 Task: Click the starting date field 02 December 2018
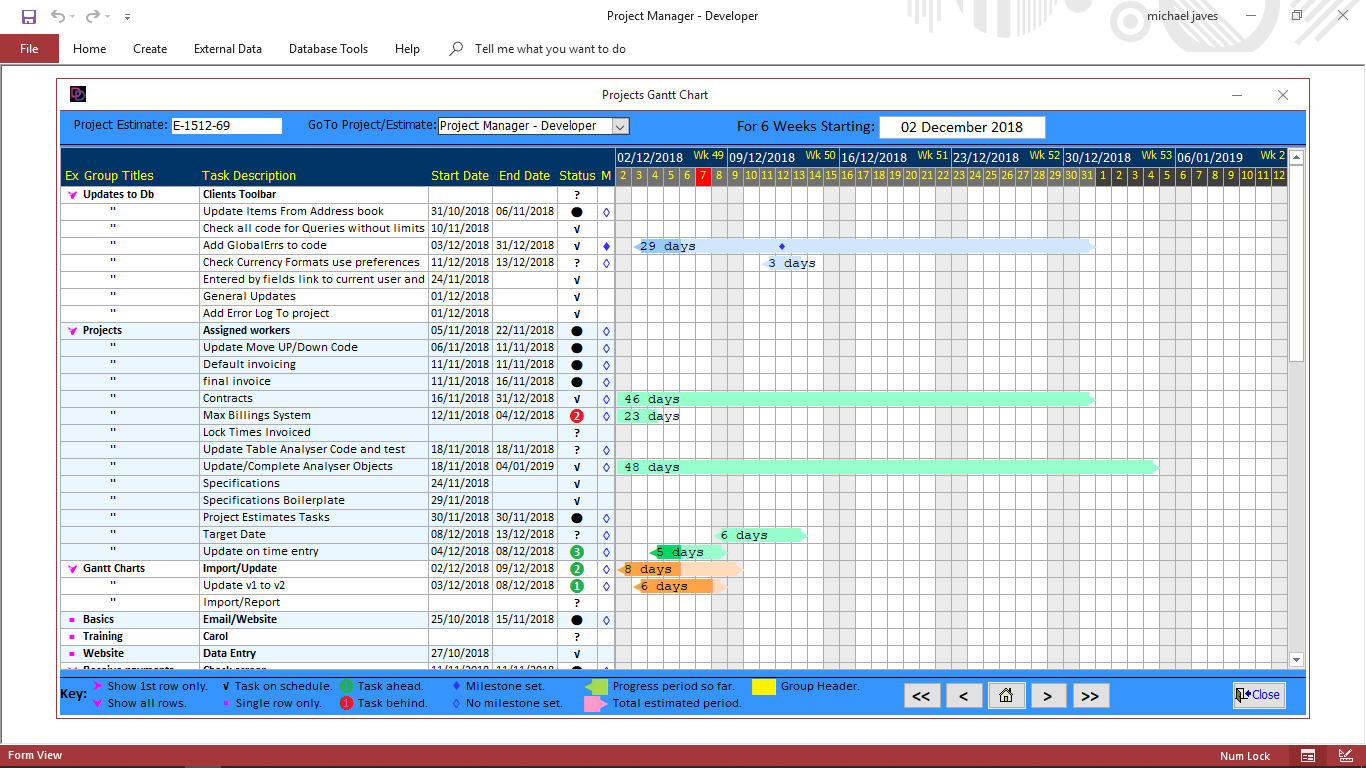click(x=962, y=127)
